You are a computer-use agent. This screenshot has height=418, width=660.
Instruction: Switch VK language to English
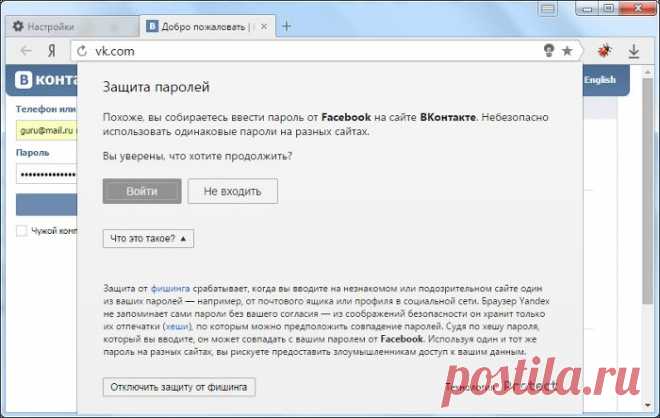click(x=600, y=80)
